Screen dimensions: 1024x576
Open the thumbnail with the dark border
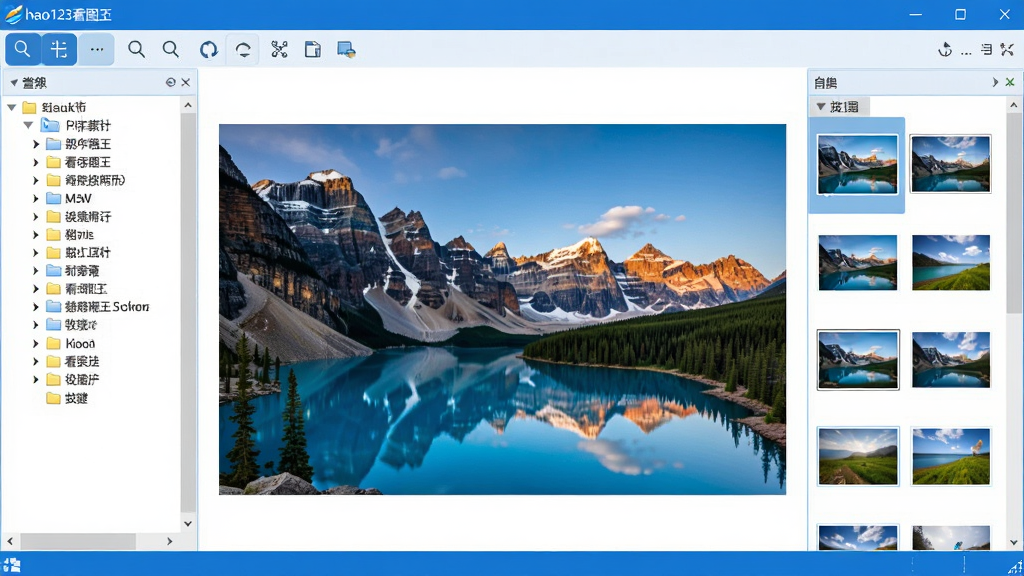858,360
